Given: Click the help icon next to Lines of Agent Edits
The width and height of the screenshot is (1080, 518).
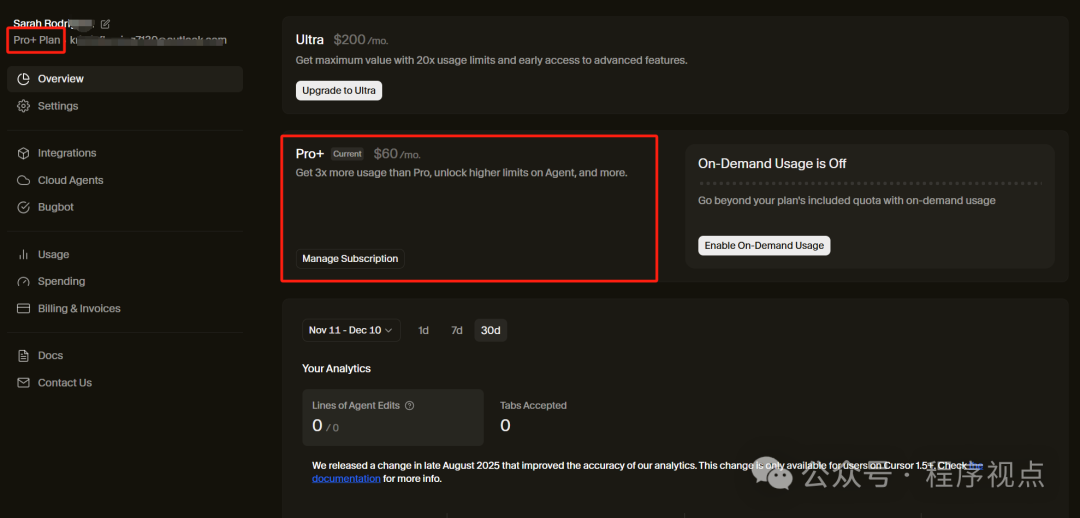Looking at the screenshot, I should [410, 406].
